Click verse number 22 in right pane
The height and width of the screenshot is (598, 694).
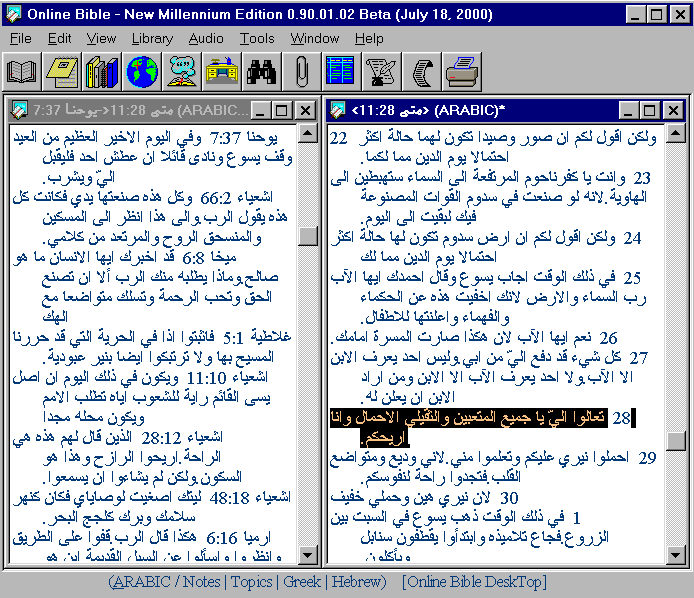tap(339, 138)
